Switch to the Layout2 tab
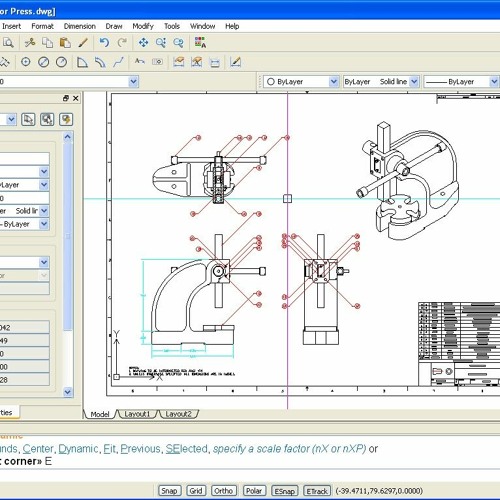This screenshot has width=500, height=500. (x=179, y=414)
